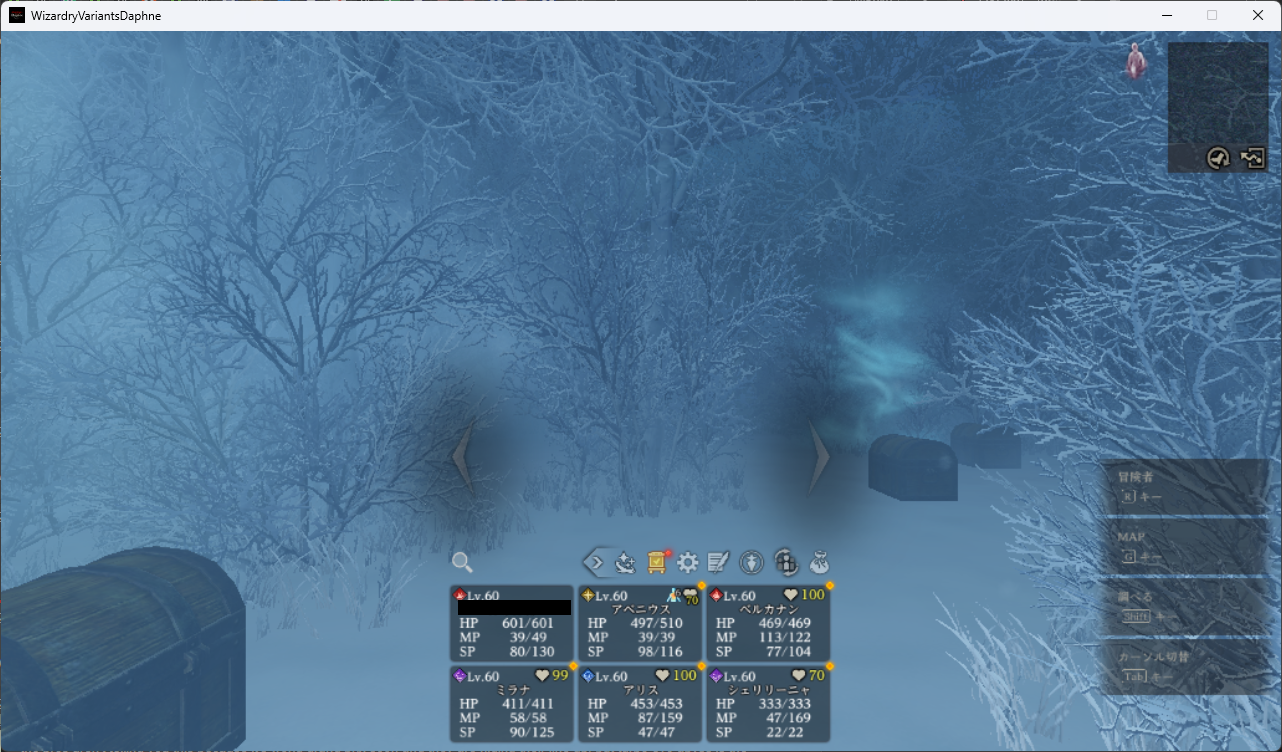
Task: Open the notes and quill journal icon
Action: [719, 562]
